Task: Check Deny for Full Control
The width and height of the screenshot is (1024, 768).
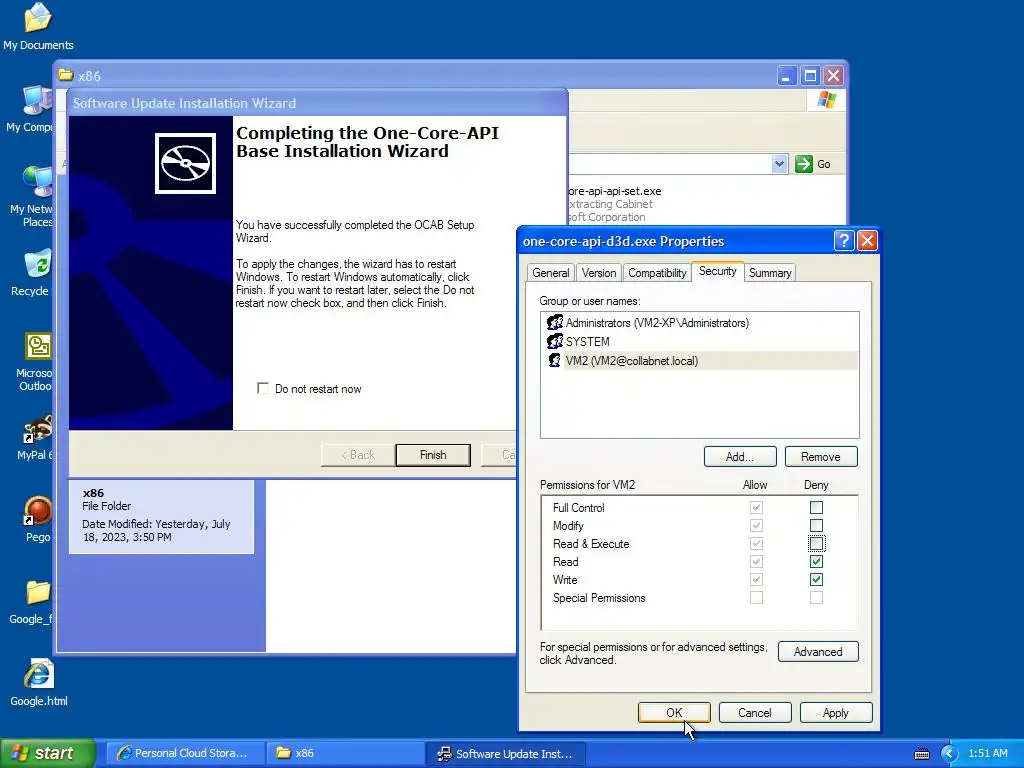Action: [816, 507]
